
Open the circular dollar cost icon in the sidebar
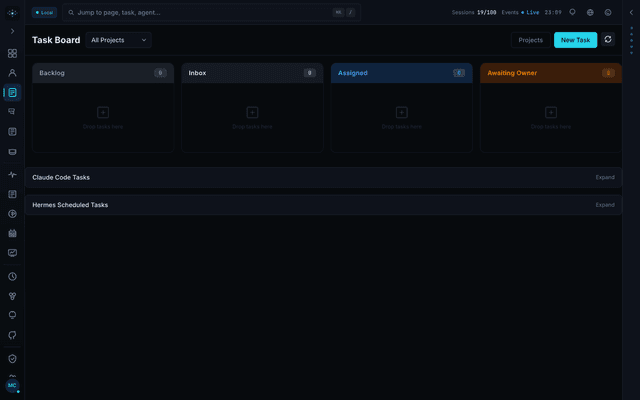[12, 214]
